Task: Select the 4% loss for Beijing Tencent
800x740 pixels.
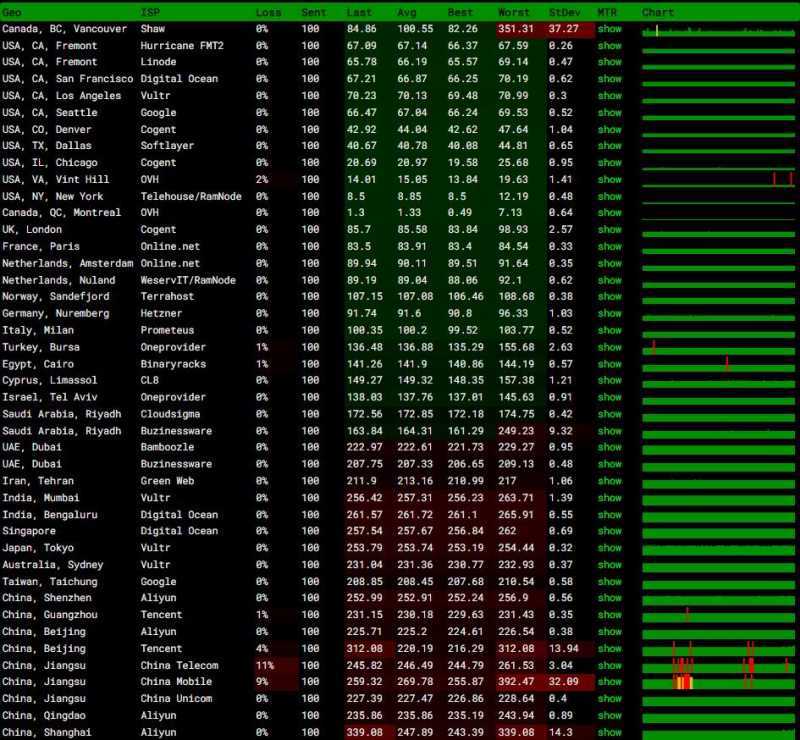Action: tap(262, 649)
